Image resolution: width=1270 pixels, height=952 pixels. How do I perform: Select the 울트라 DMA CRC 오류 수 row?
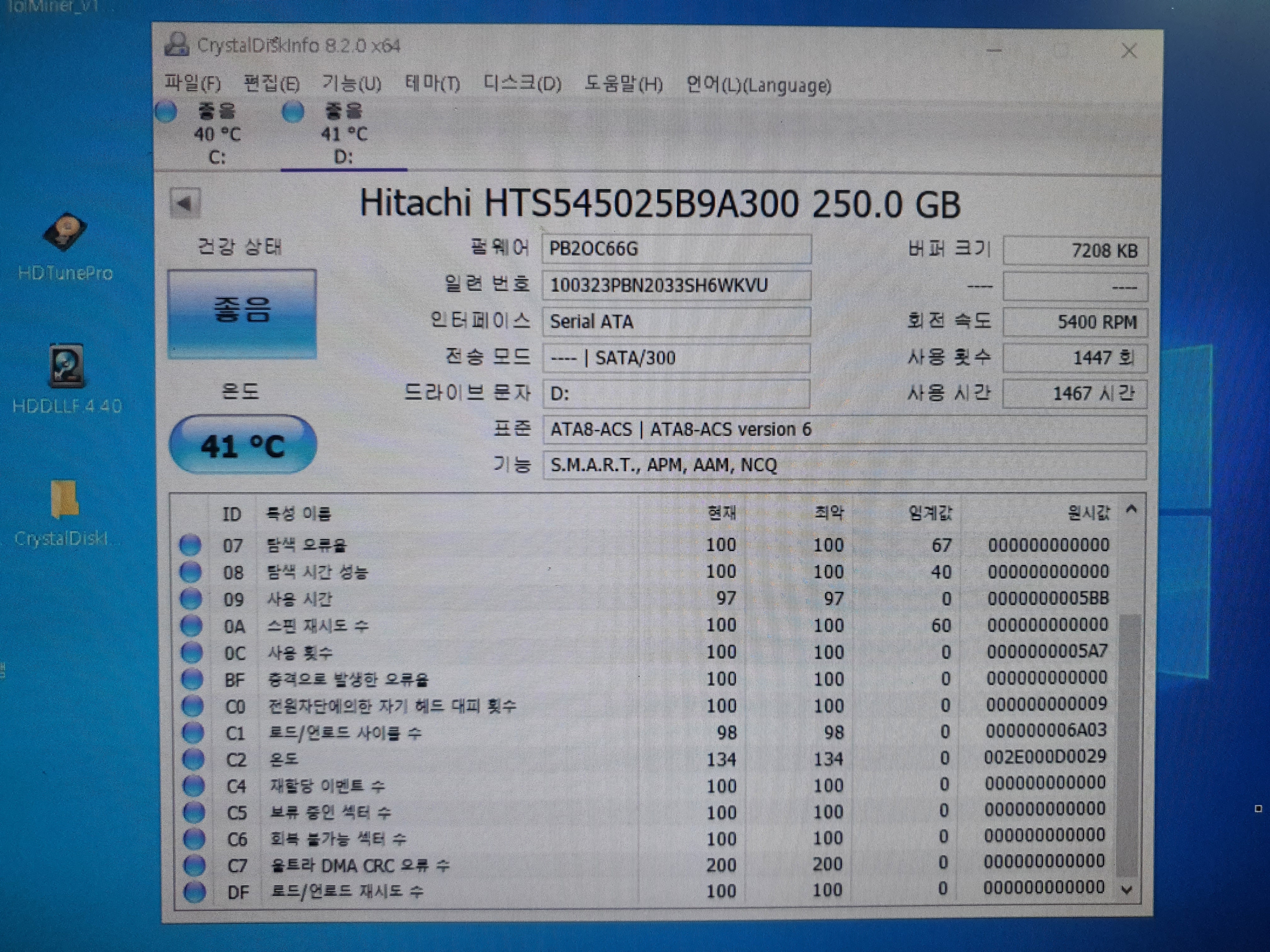coord(646,865)
